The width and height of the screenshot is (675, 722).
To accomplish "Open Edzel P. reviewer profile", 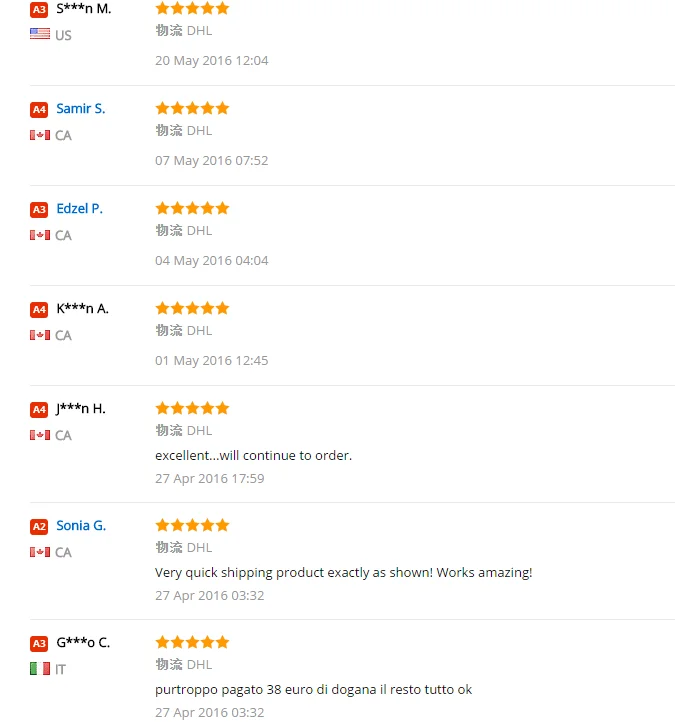I will coord(79,208).
